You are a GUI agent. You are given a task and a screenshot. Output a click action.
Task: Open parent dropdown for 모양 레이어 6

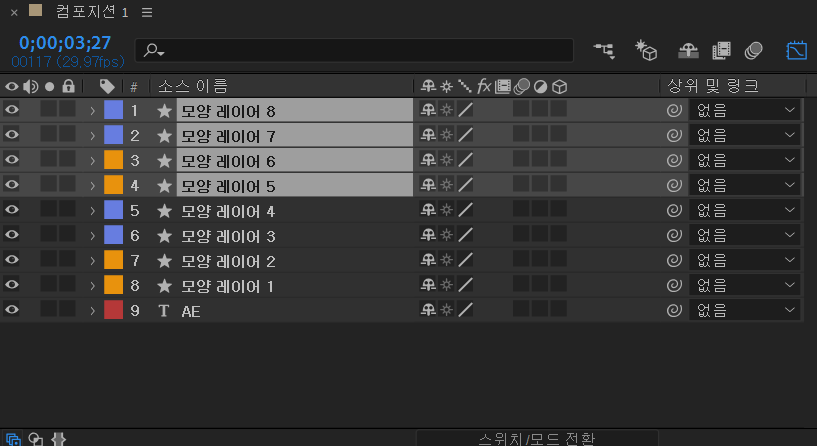[745, 160]
